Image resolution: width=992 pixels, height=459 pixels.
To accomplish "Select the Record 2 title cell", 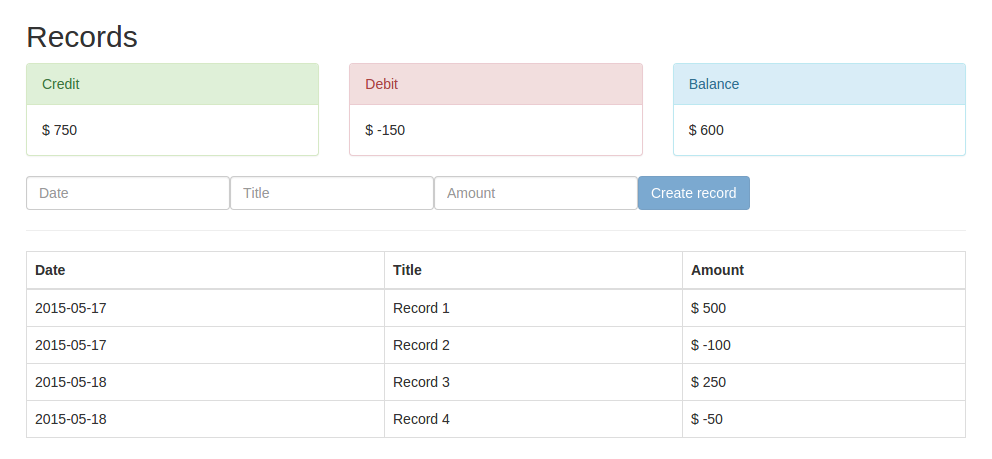I will [421, 345].
